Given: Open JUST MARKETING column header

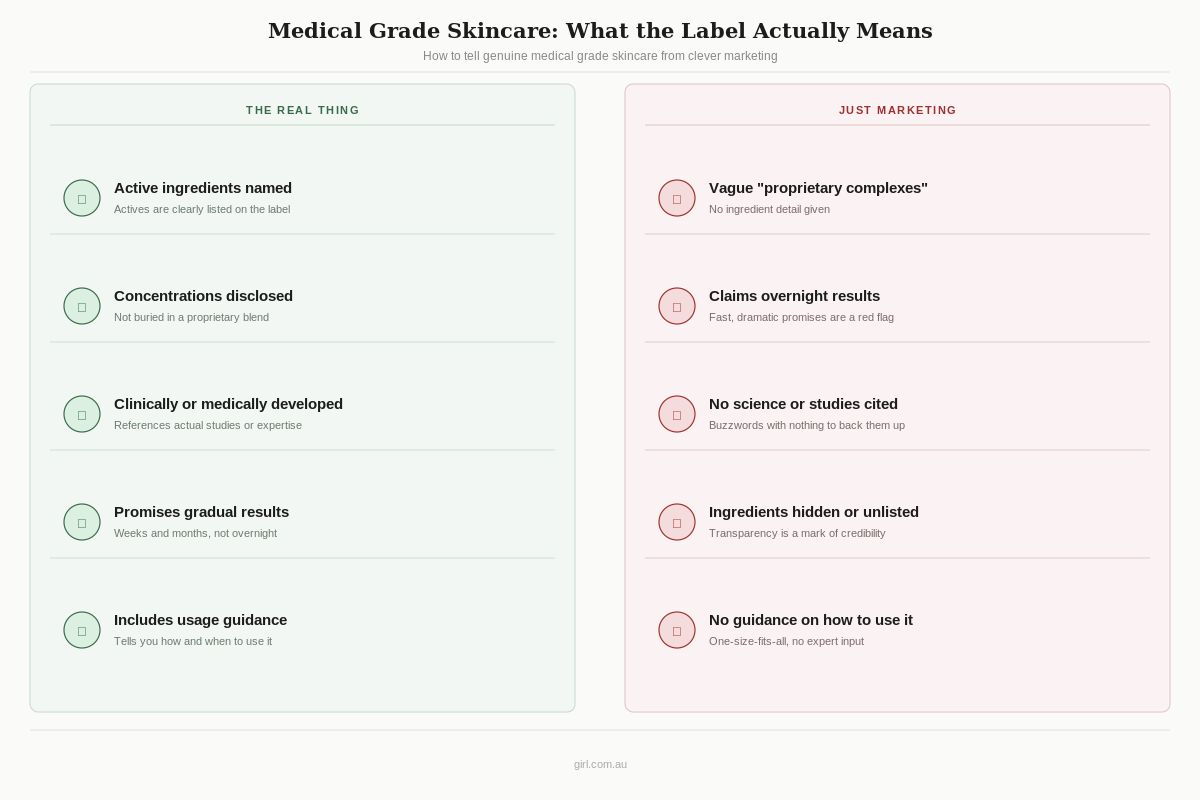Looking at the screenshot, I should click(898, 110).
